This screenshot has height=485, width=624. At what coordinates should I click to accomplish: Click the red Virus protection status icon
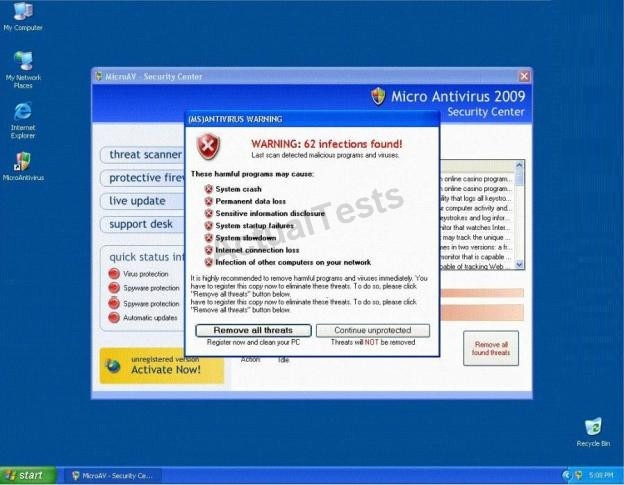click(114, 273)
